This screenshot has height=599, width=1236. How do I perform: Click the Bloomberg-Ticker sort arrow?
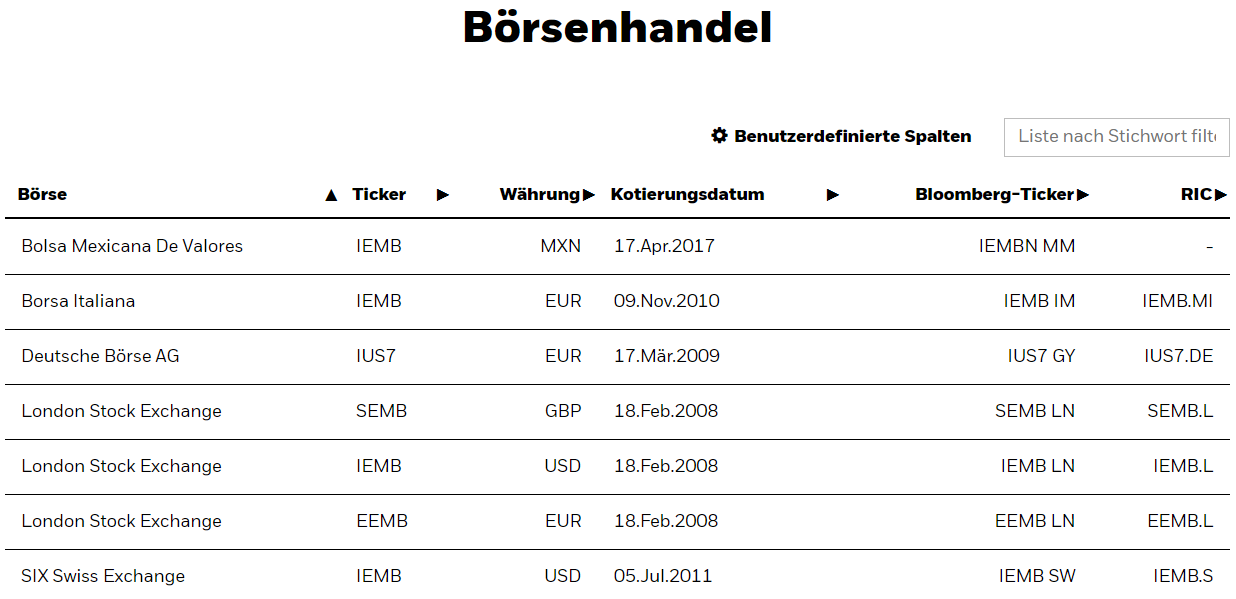coord(1083,195)
